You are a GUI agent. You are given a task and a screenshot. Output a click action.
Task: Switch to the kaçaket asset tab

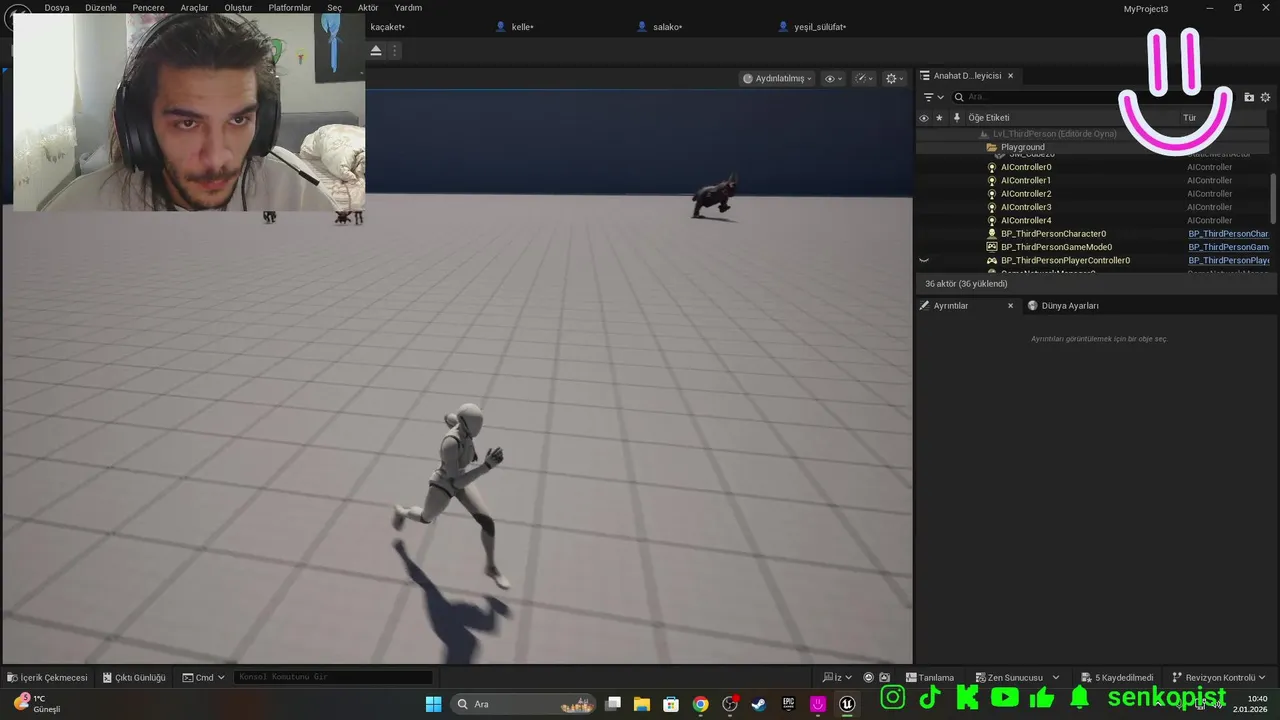coord(388,27)
